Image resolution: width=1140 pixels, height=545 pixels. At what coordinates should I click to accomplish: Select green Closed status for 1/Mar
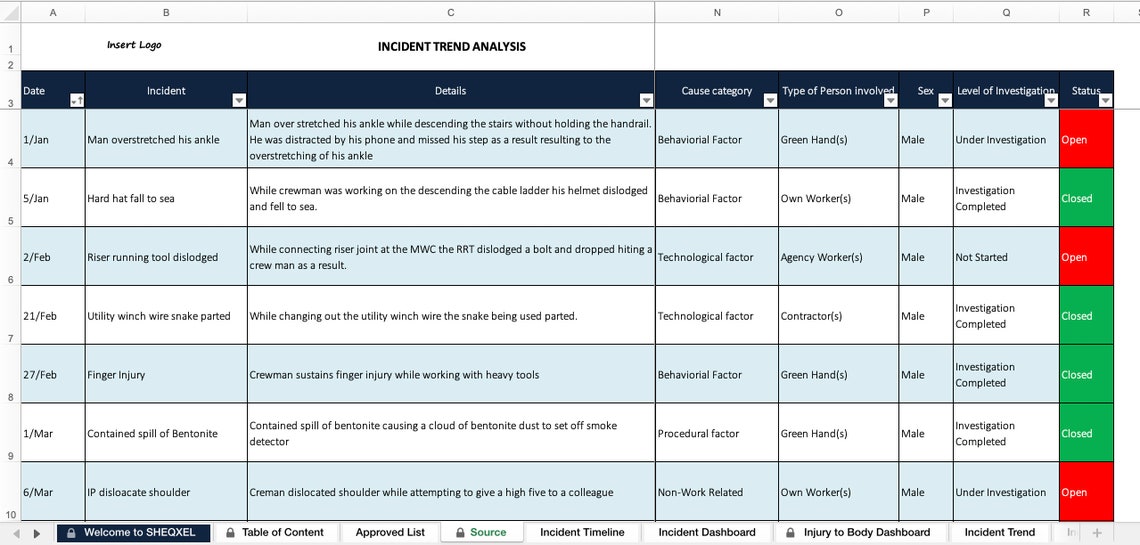point(1086,433)
